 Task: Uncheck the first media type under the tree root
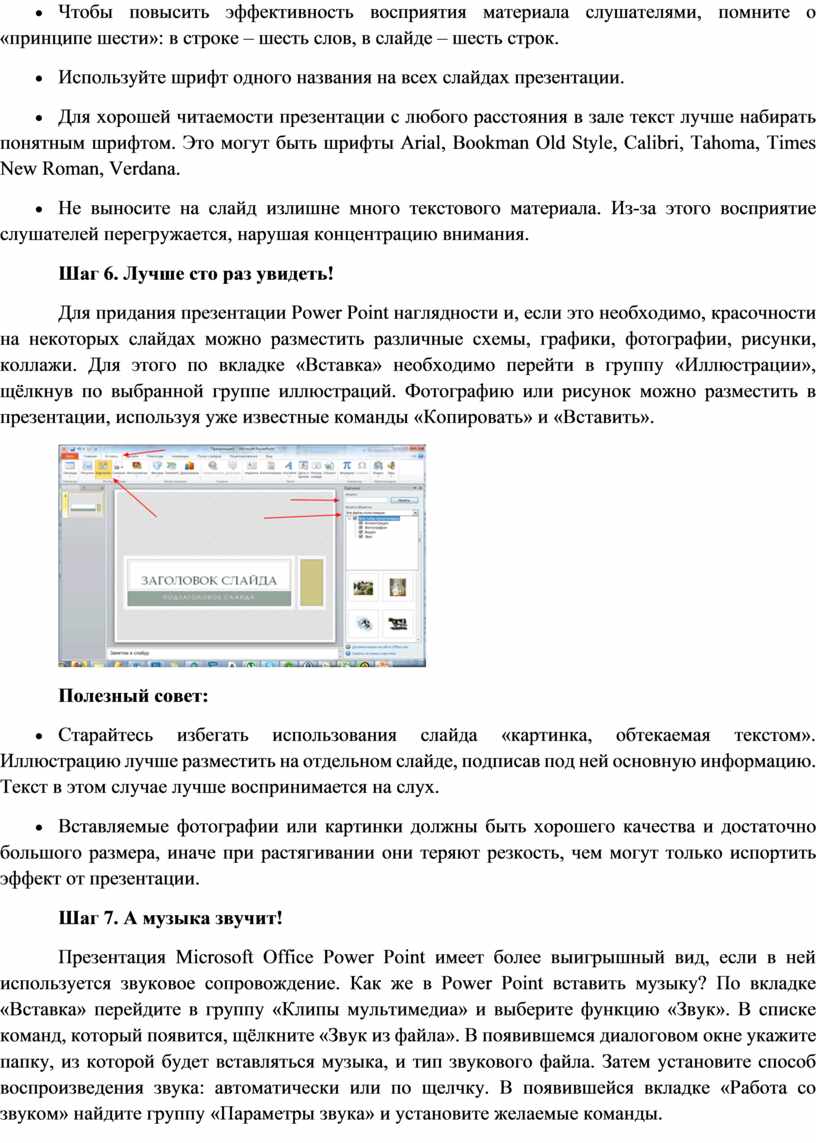click(x=360, y=523)
